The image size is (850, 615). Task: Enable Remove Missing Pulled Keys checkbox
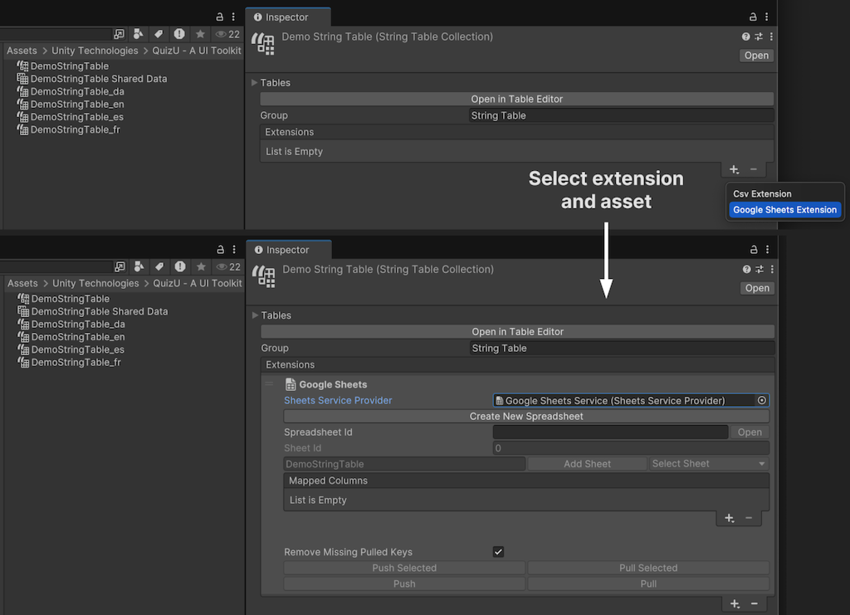click(498, 552)
